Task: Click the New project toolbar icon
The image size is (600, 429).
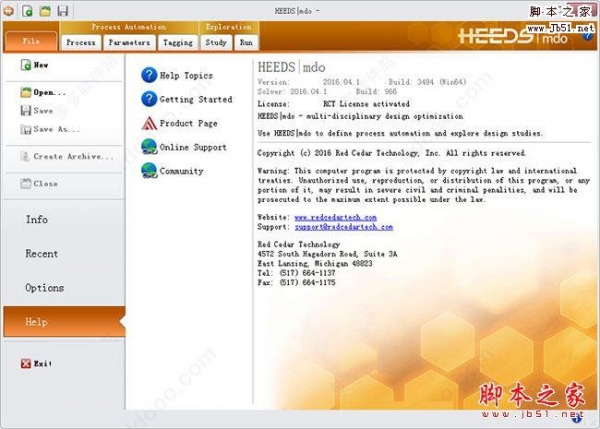Action: tap(27, 11)
